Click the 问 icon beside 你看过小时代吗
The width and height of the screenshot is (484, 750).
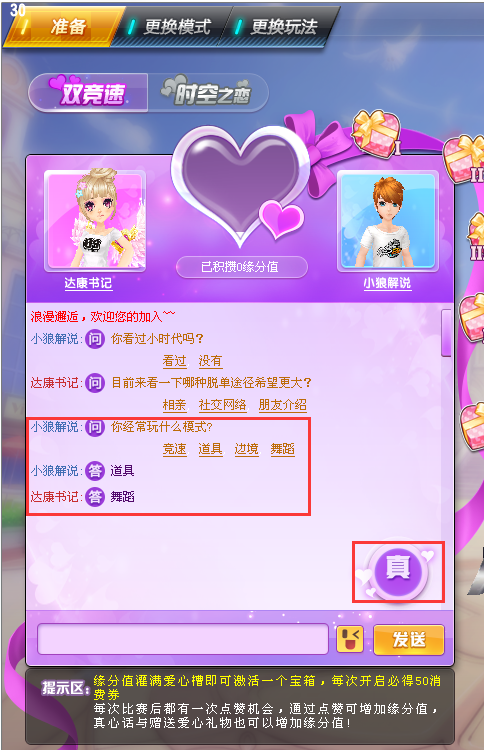[95, 339]
